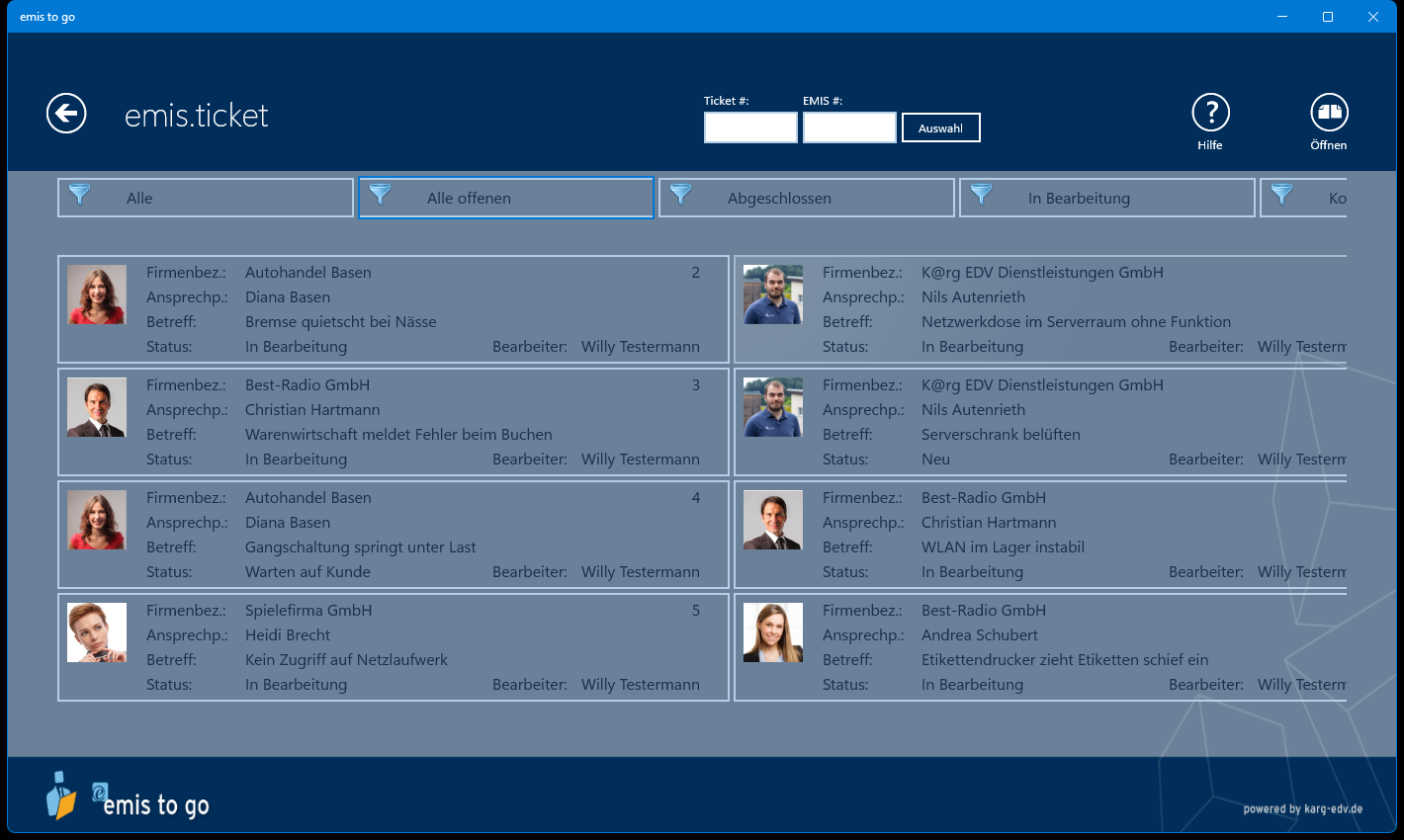Click the Öffnen icon

1329,113
